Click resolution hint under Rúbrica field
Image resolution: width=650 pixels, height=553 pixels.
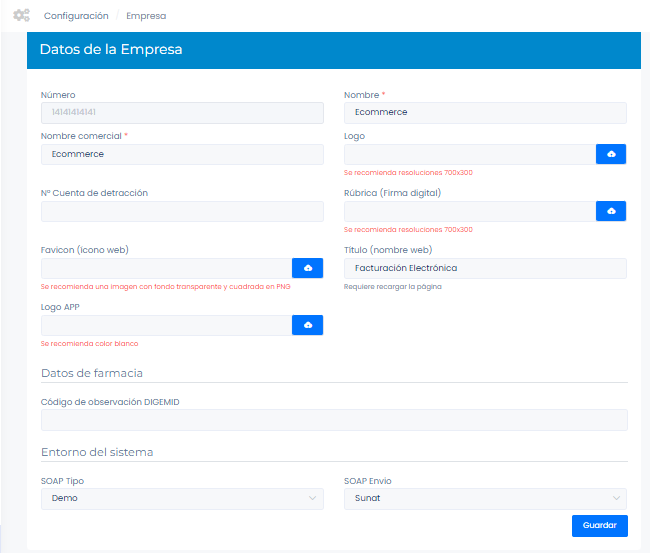(x=408, y=229)
